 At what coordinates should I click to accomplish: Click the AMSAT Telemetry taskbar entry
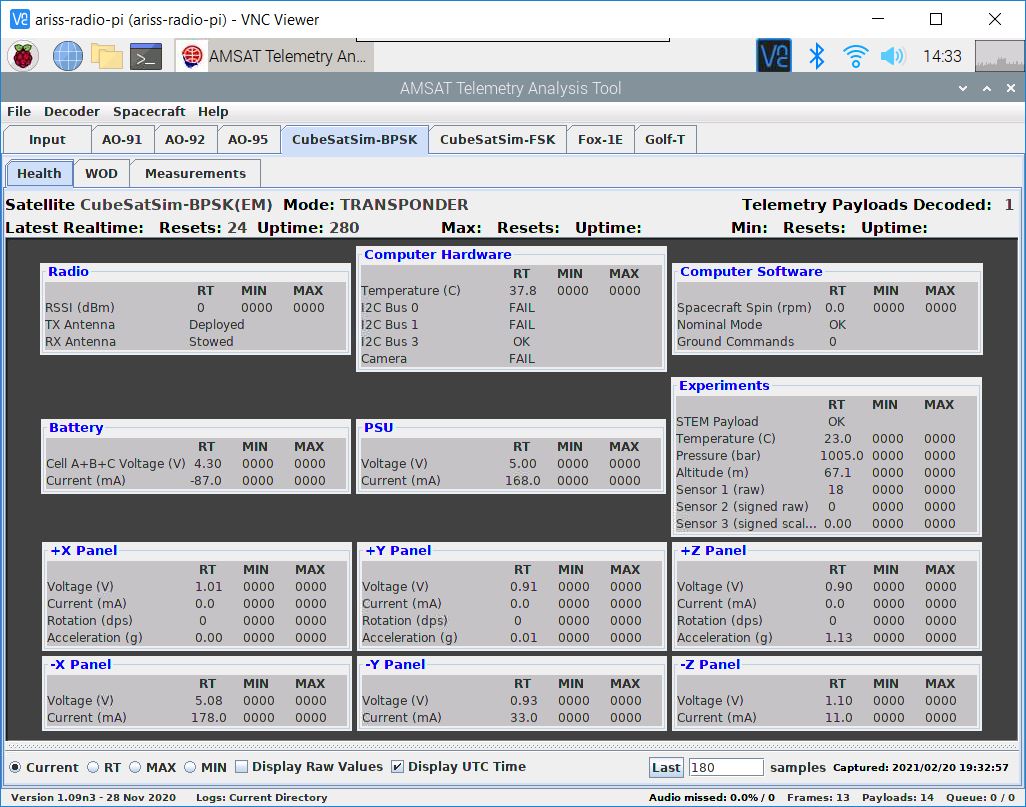point(275,56)
